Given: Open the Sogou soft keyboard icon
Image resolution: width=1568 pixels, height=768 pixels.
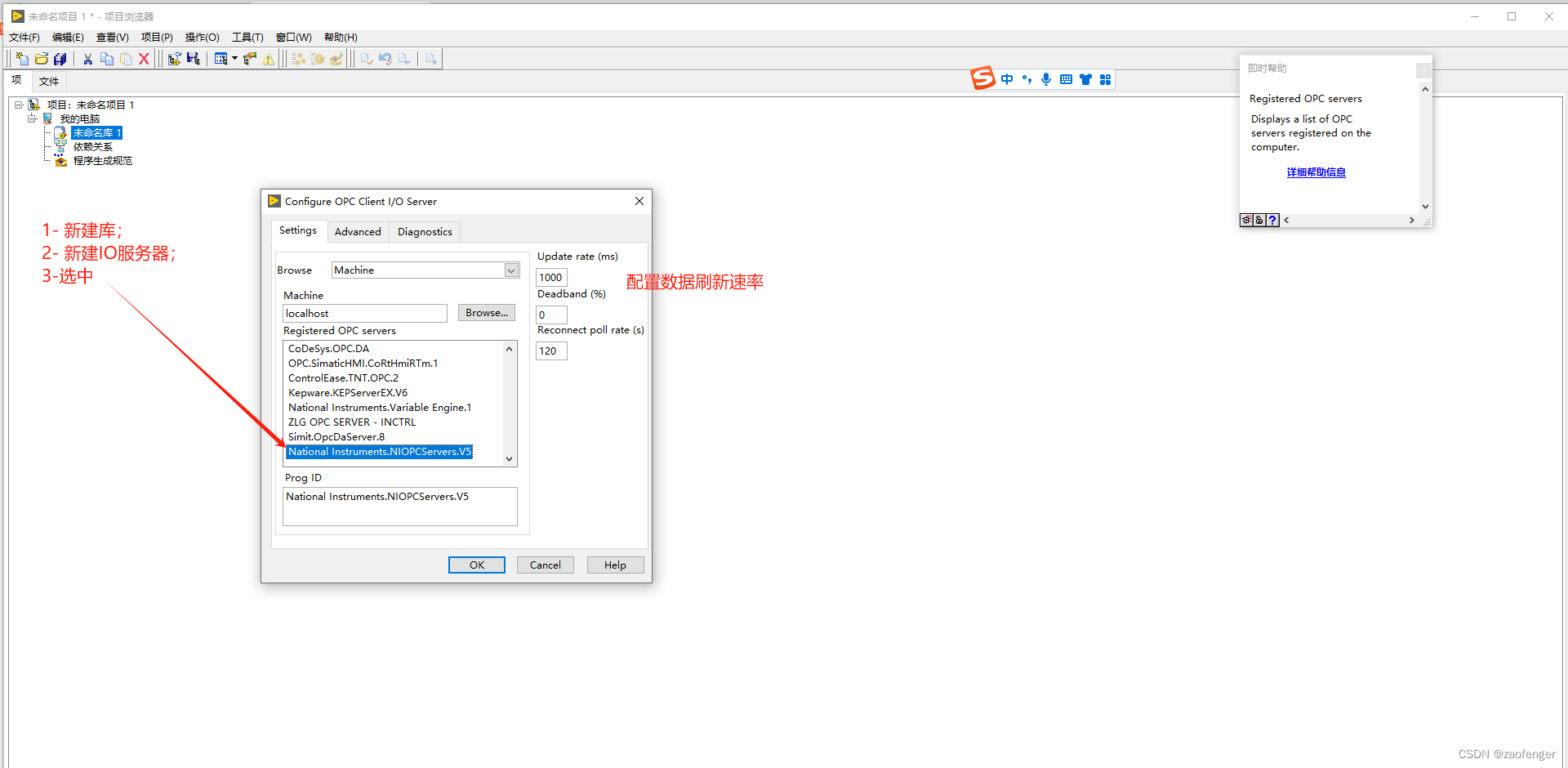Looking at the screenshot, I should pos(1066,78).
